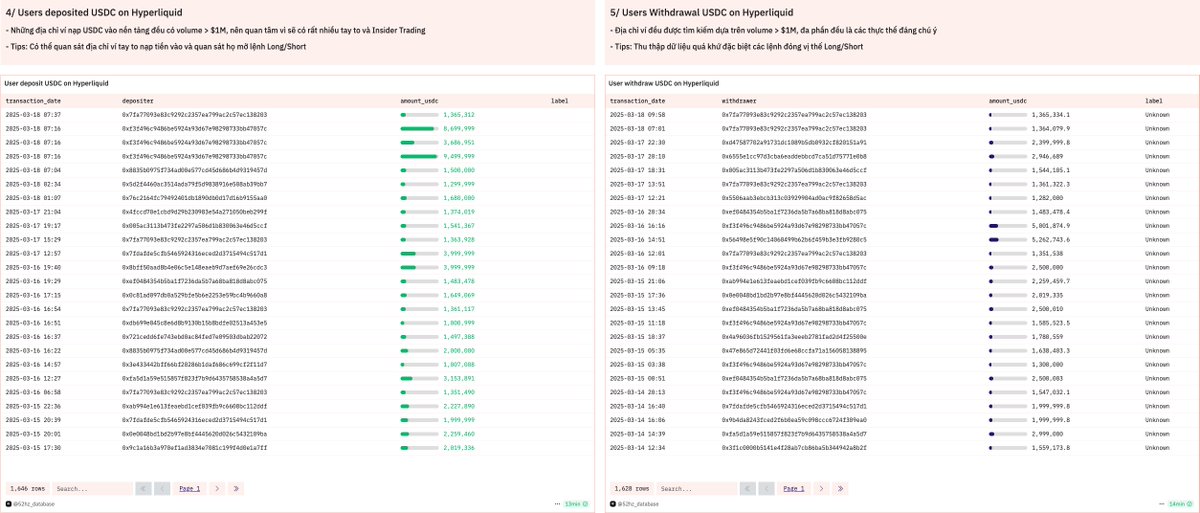
Task: Jump to last page of withdraw table
Action: pyautogui.click(x=840, y=488)
